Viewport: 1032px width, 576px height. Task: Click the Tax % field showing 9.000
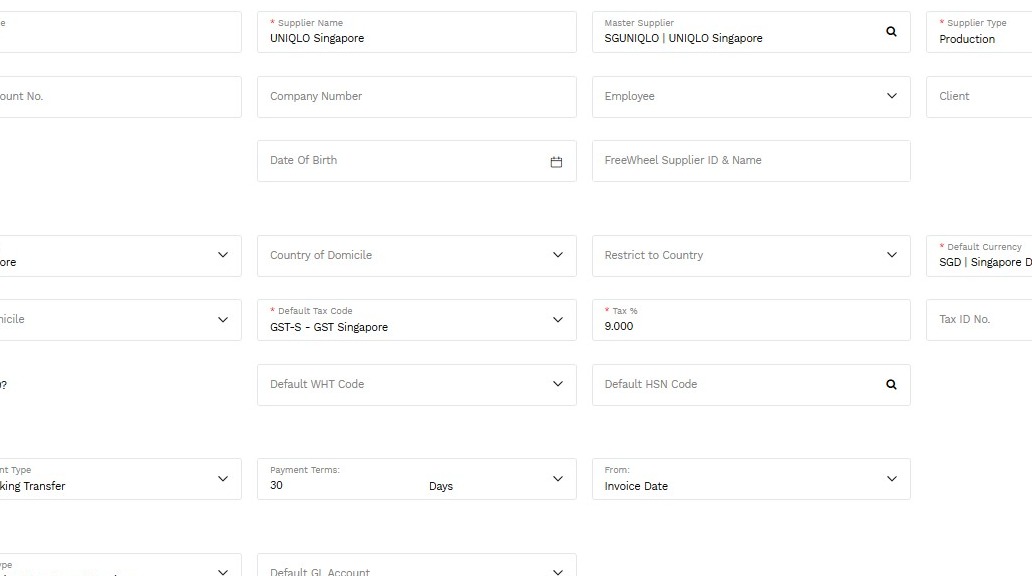pyautogui.click(x=751, y=320)
